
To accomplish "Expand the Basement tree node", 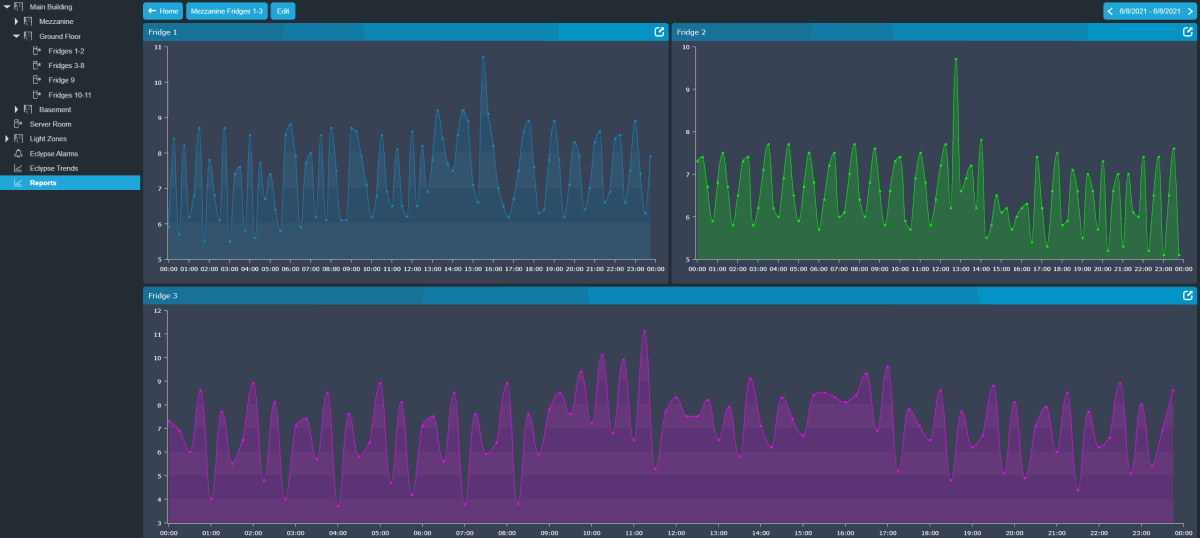I will coord(16,109).
